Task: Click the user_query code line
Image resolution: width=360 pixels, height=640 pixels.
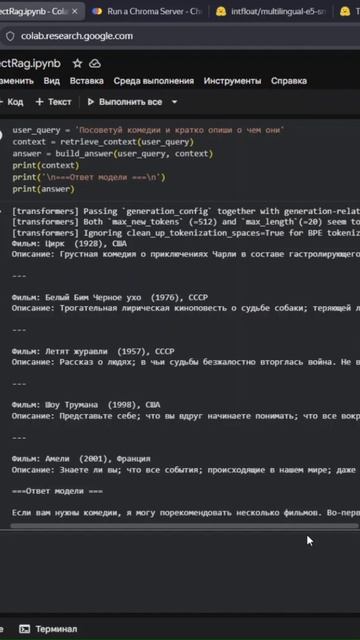Action: coord(149,130)
